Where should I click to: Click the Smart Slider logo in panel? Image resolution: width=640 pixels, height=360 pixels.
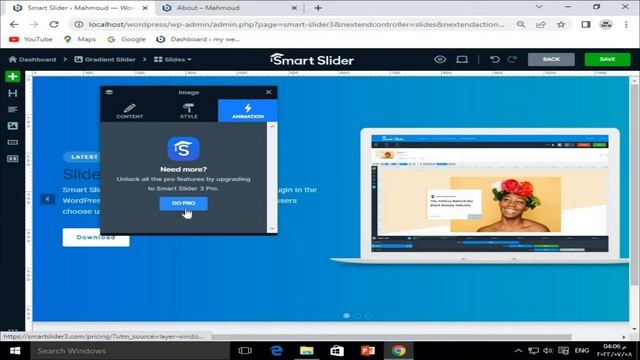pos(183,149)
